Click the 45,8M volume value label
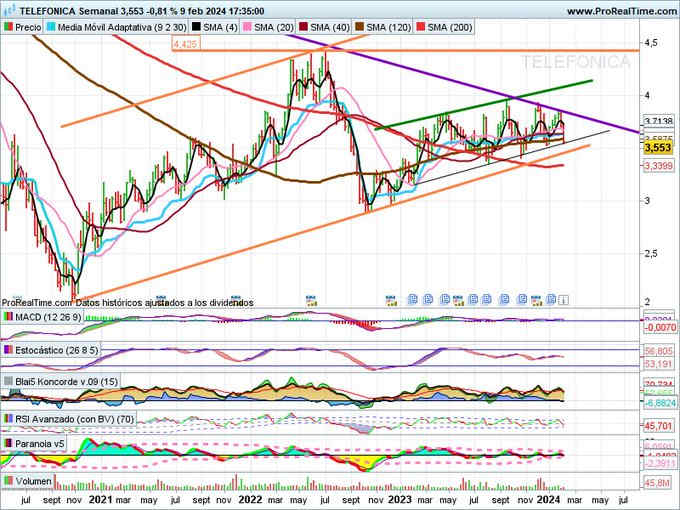680x510 pixels. pyautogui.click(x=657, y=483)
